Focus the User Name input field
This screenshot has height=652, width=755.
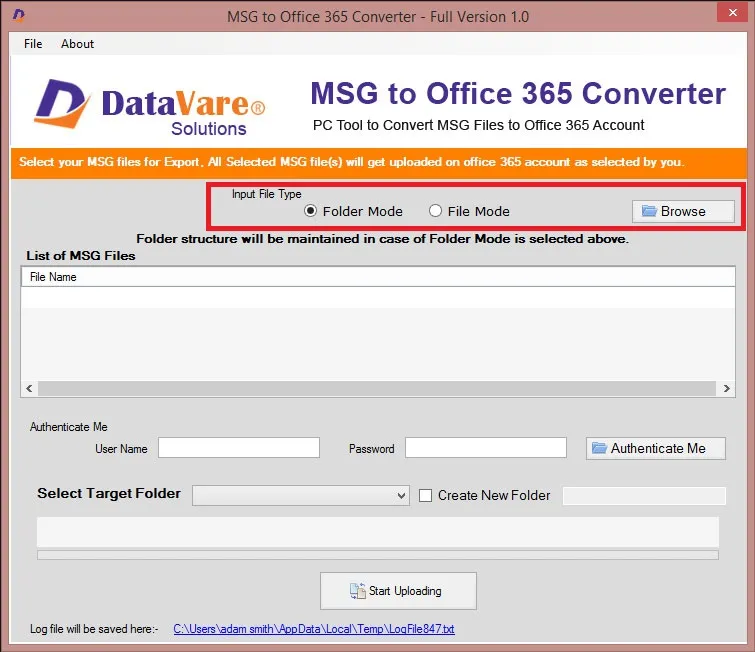pyautogui.click(x=239, y=448)
